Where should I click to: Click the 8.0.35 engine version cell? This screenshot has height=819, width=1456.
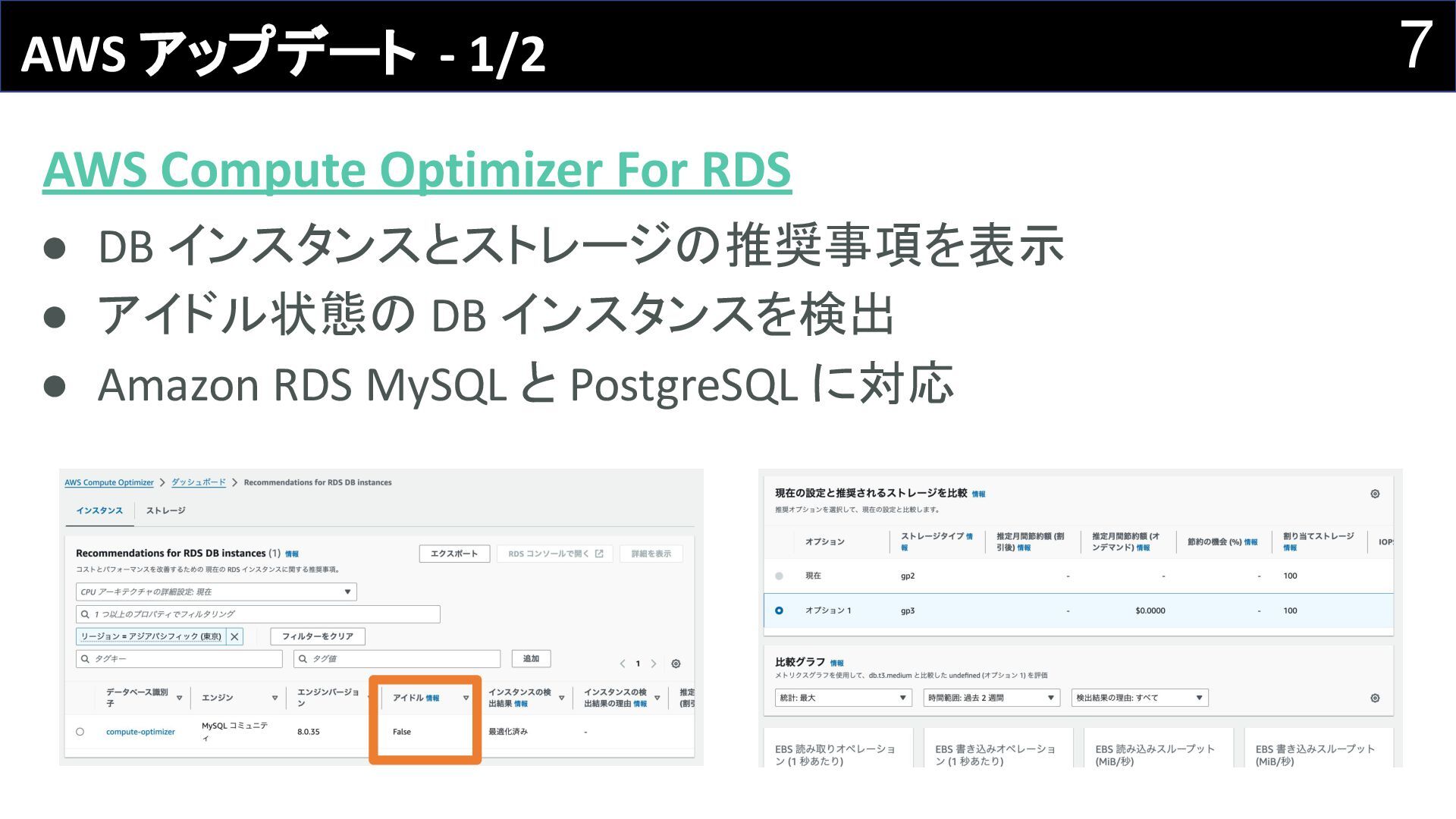(309, 732)
